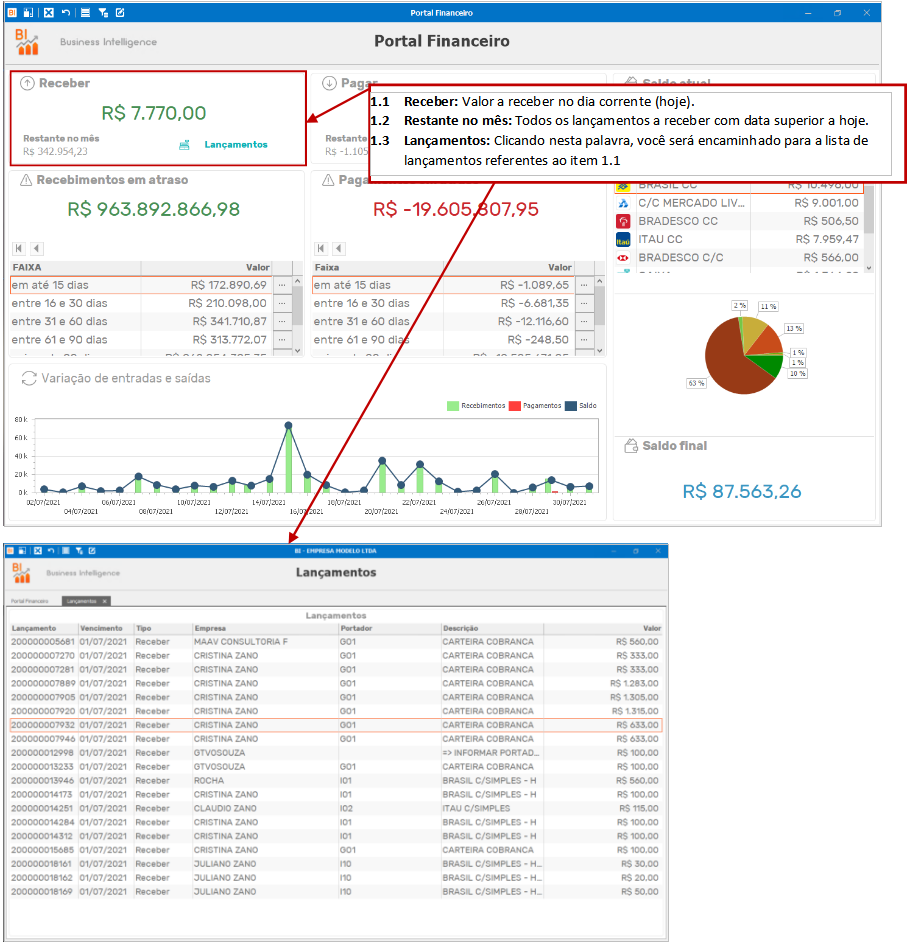Click the R$ 87.563,26 Saldo final value
Image resolution: width=911 pixels, height=945 pixels.
coord(742,492)
